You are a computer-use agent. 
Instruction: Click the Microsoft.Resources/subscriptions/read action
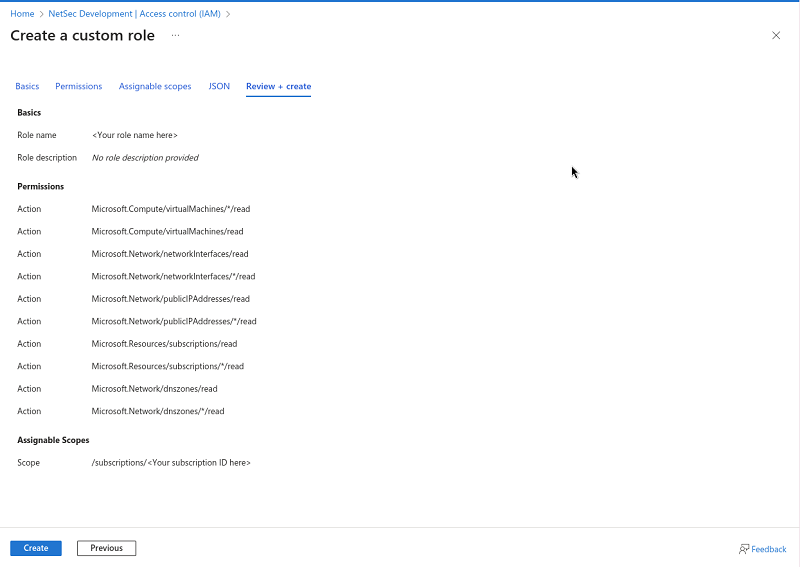pyautogui.click(x=164, y=344)
